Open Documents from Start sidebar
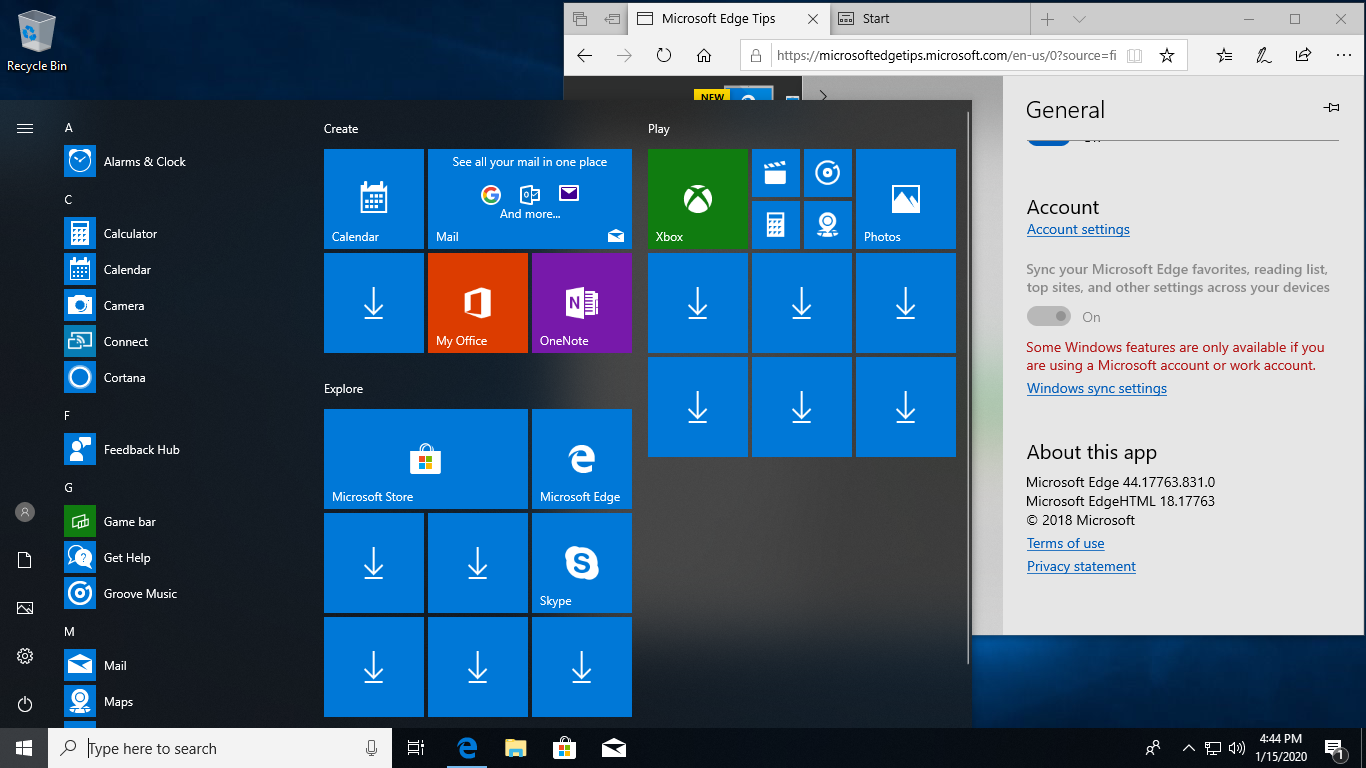Screen dimensions: 1366x768 [x=25, y=560]
